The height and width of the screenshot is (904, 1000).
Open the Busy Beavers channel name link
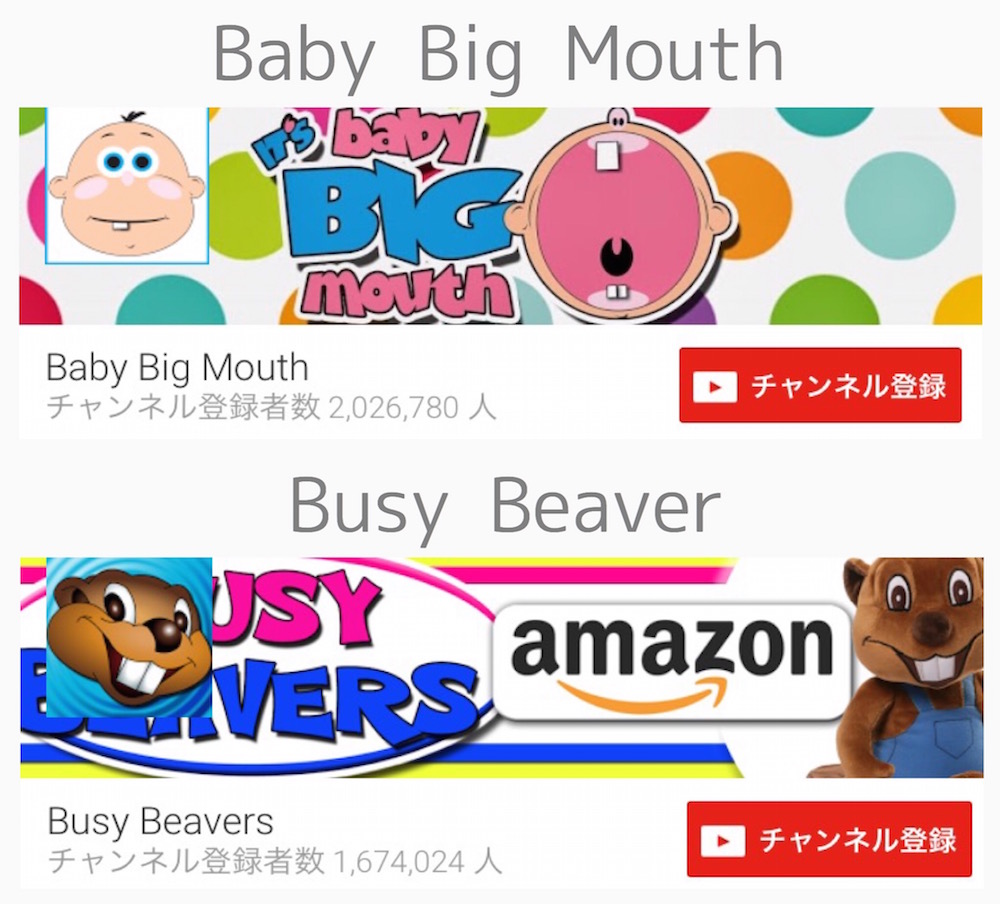tap(161, 821)
